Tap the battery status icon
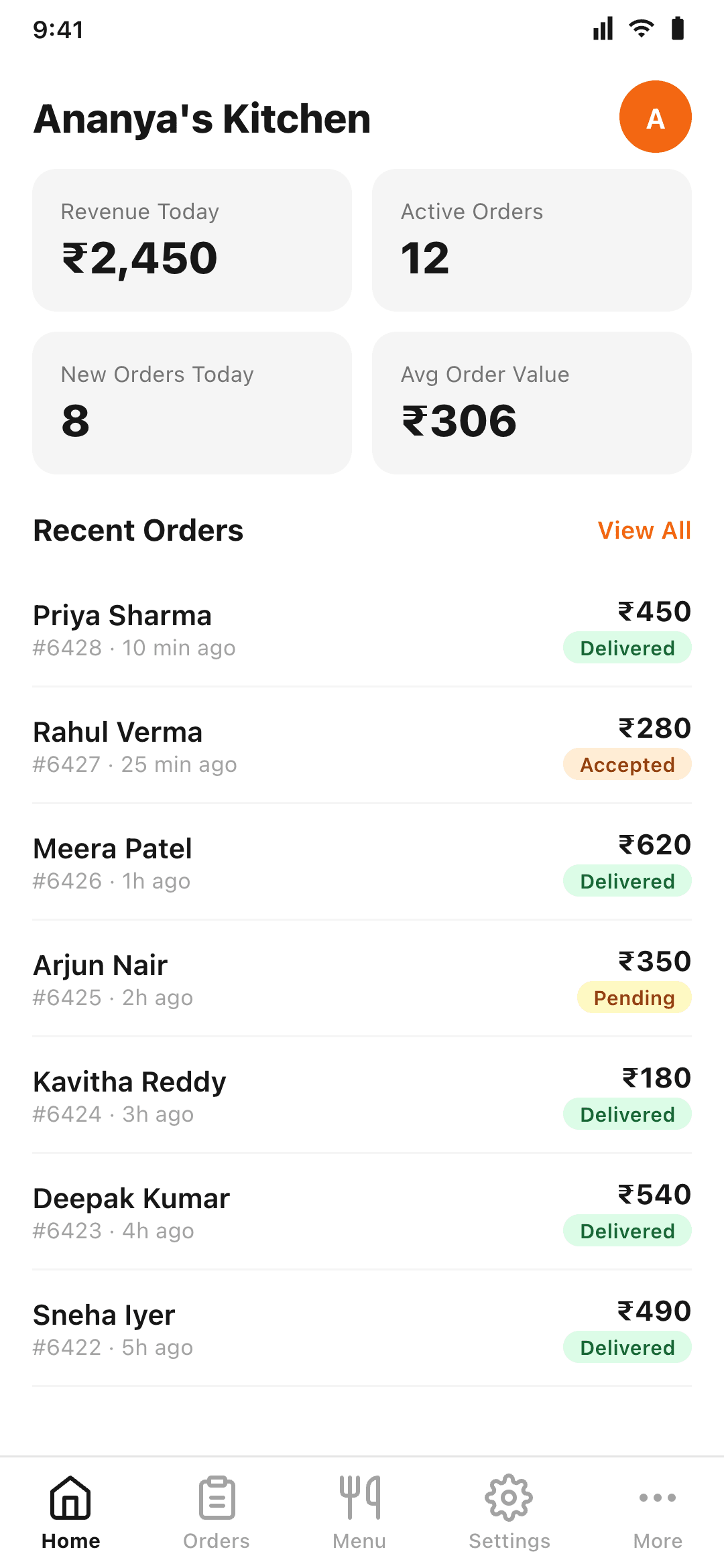The height and width of the screenshot is (1568, 724). click(x=678, y=29)
